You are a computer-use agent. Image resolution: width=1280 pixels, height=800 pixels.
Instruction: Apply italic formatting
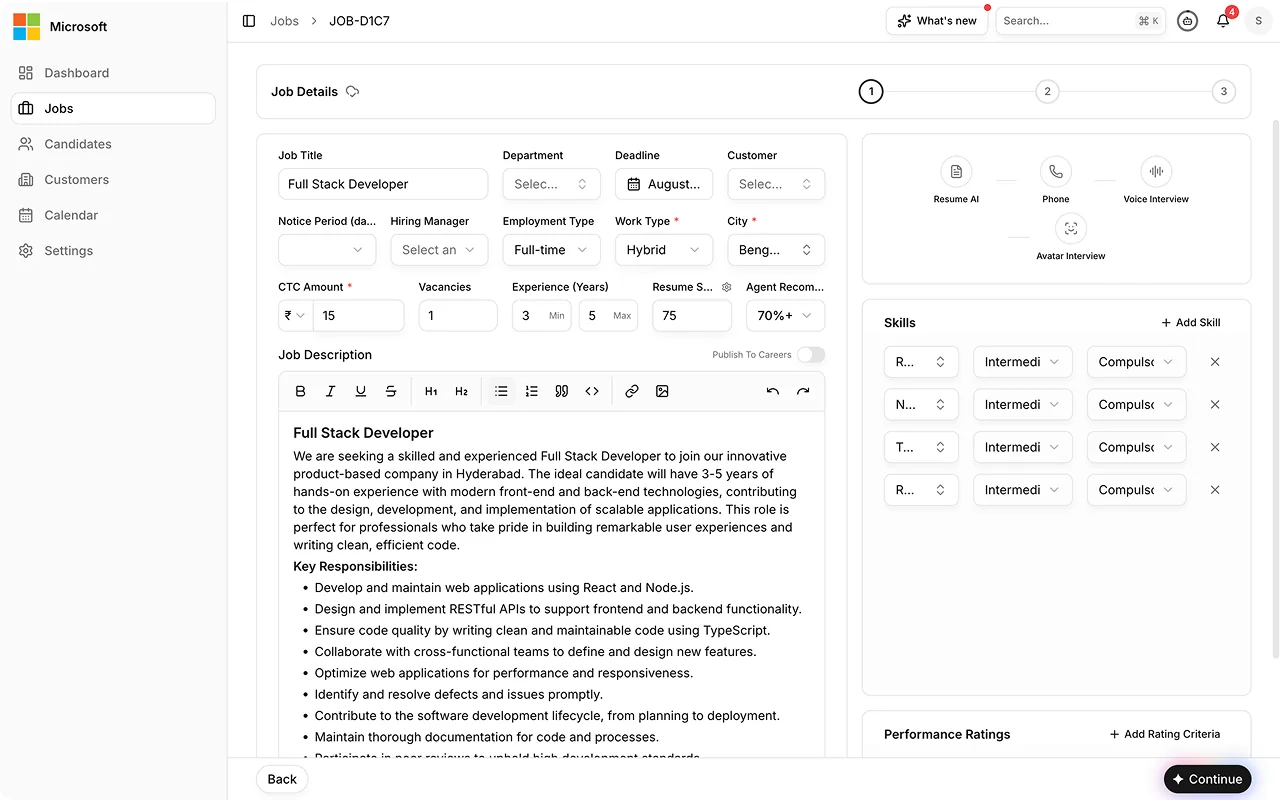331,391
